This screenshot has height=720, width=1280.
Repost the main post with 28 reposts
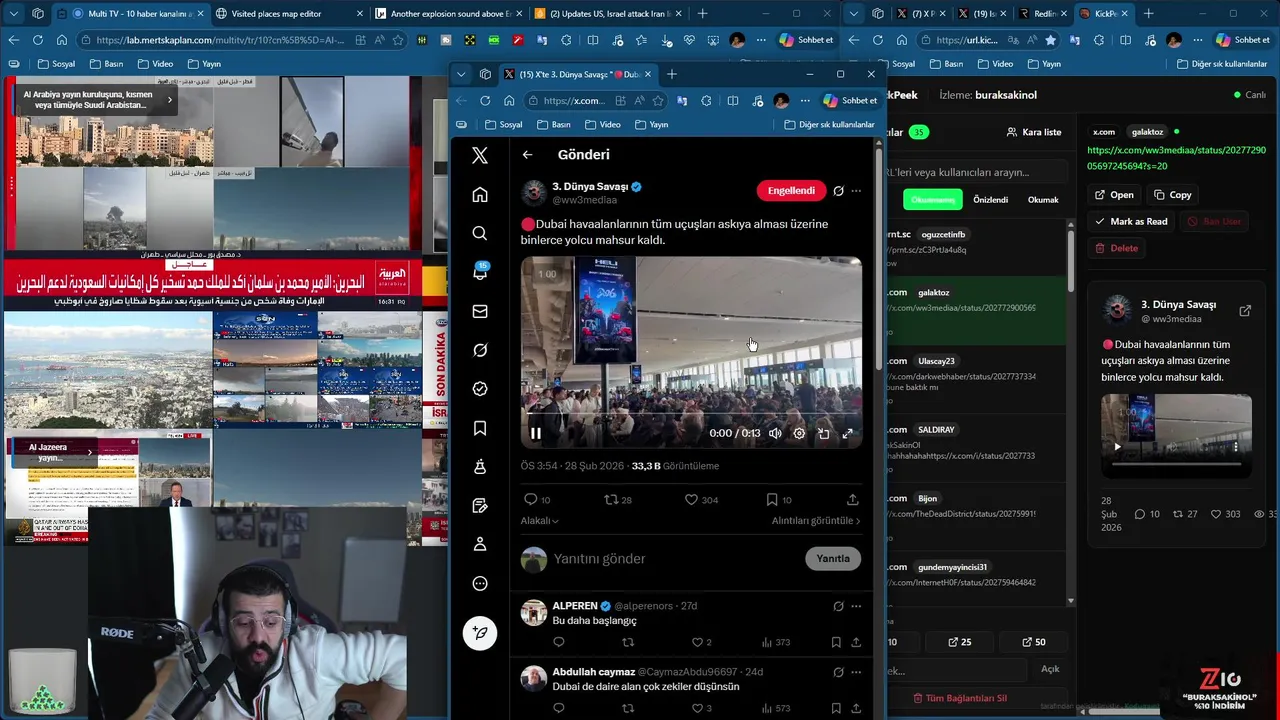611,499
